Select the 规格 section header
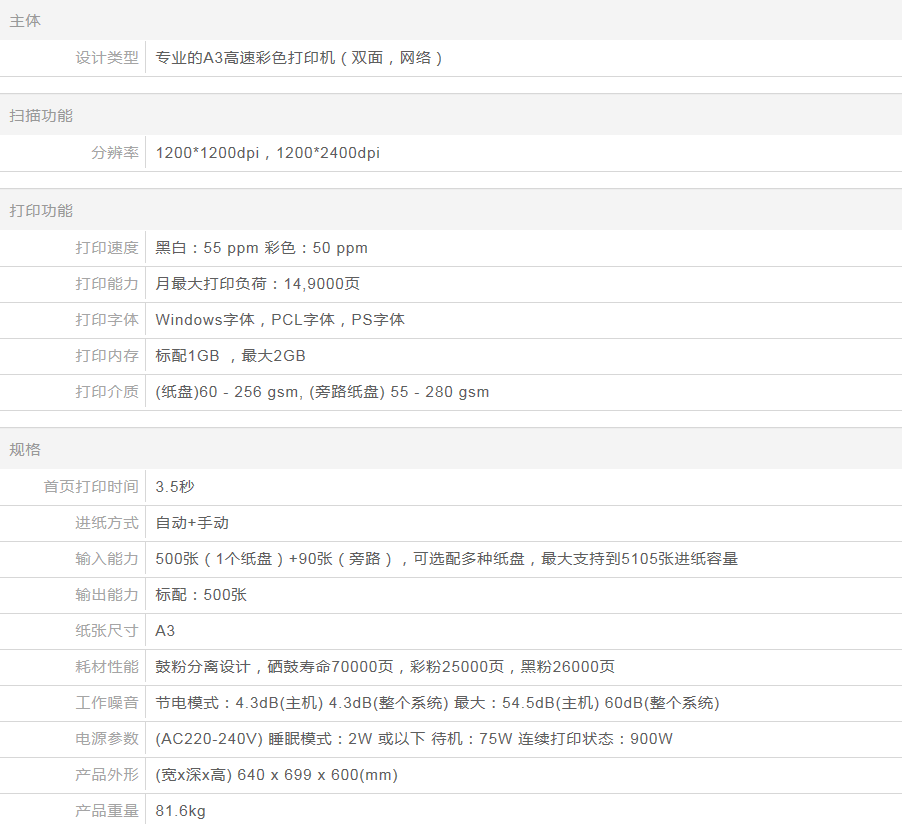This screenshot has width=902, height=824. click(25, 450)
